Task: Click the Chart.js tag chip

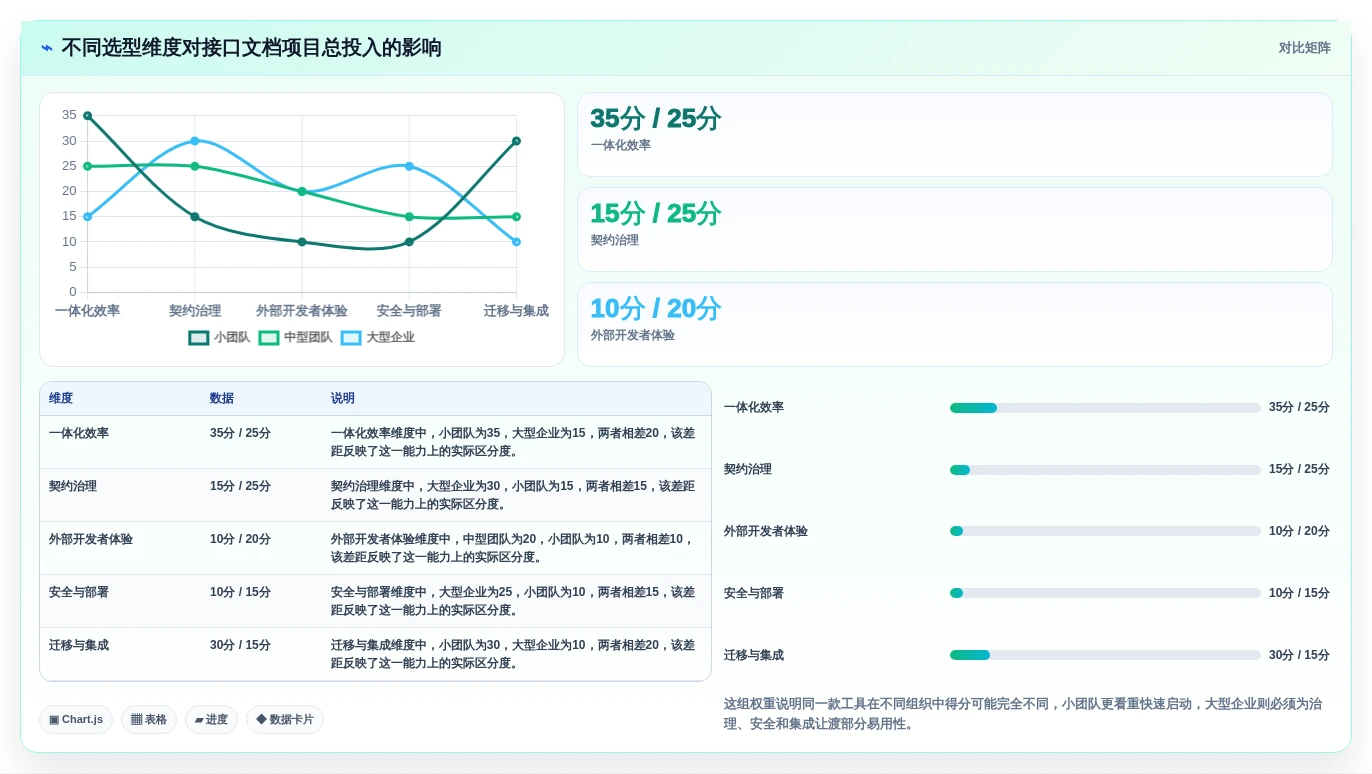Action: point(76,719)
